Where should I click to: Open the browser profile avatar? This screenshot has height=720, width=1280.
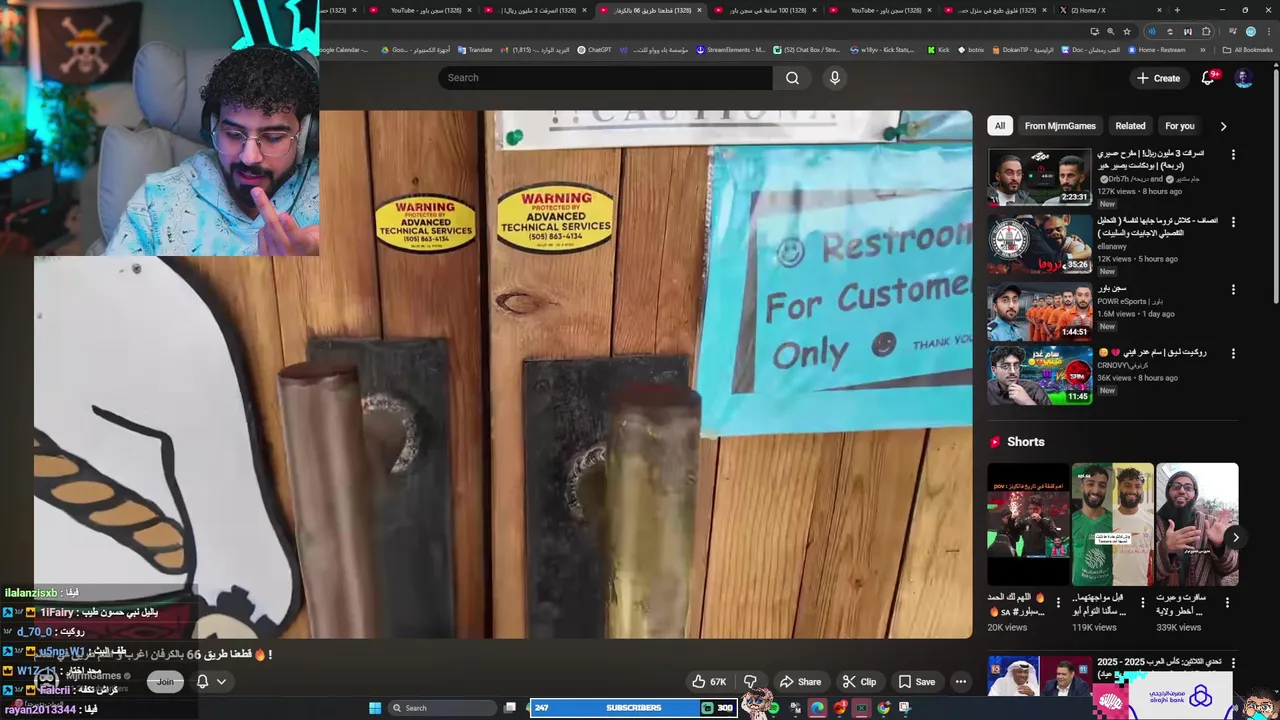click(1250, 31)
